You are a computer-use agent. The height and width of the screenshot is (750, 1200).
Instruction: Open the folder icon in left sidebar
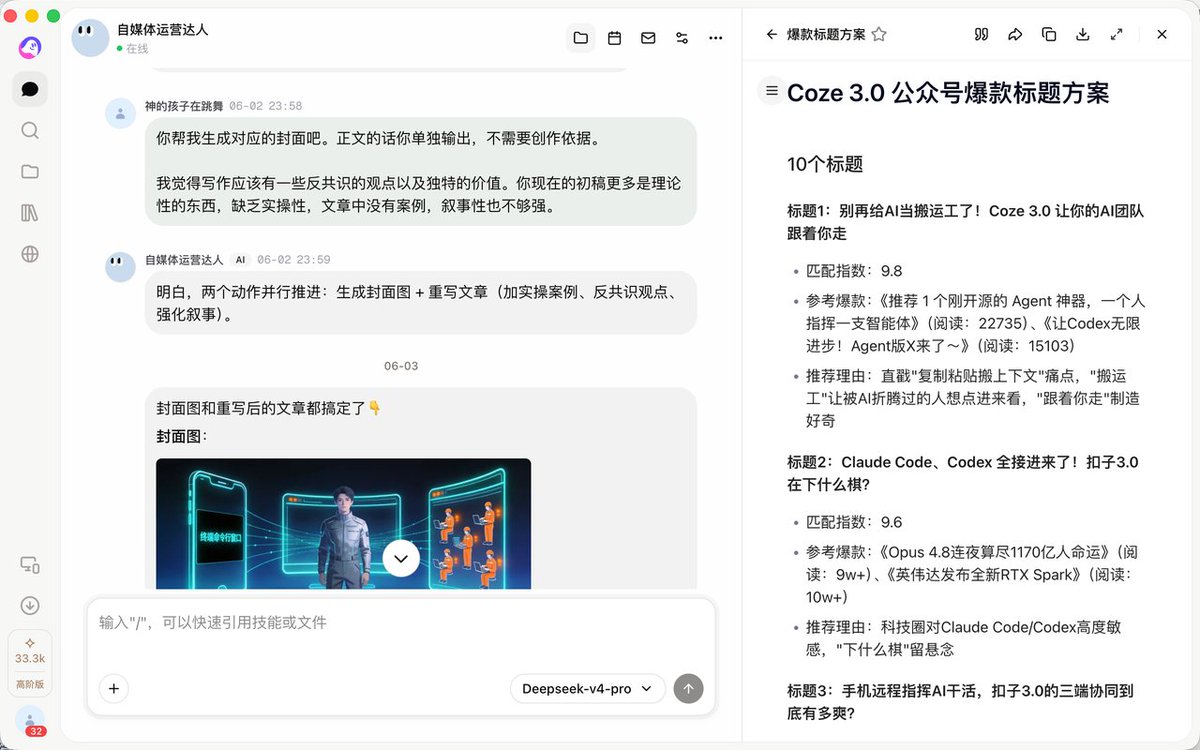pos(30,171)
